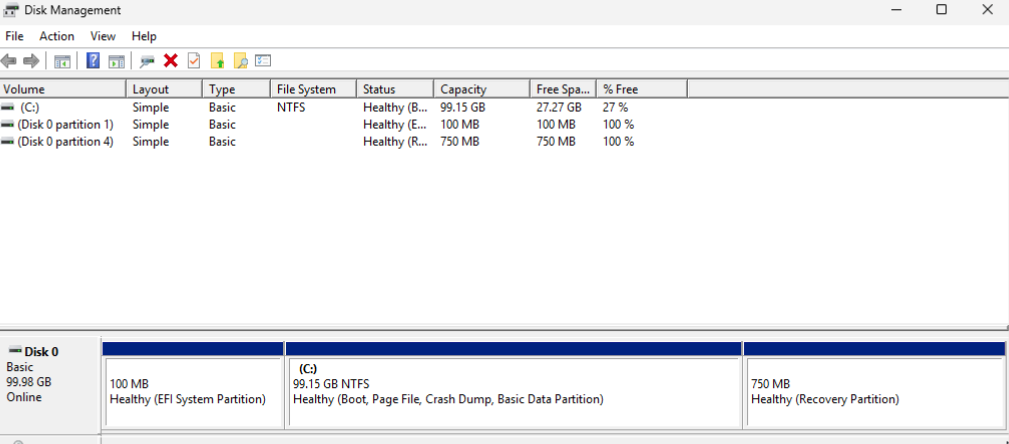Click the folder with green arrow icon
Viewport: 1009px width, 444px height.
pyautogui.click(x=218, y=61)
